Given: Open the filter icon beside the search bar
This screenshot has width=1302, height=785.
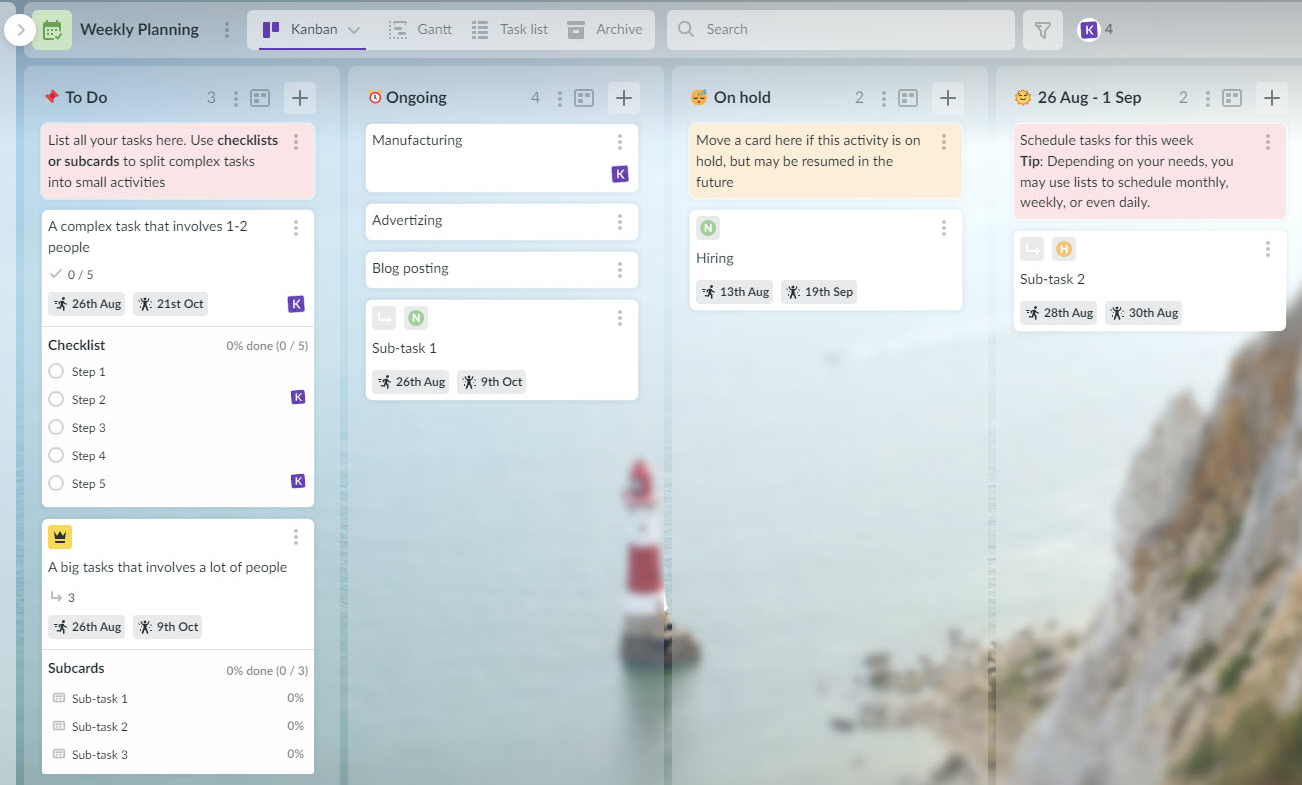Looking at the screenshot, I should [x=1042, y=29].
